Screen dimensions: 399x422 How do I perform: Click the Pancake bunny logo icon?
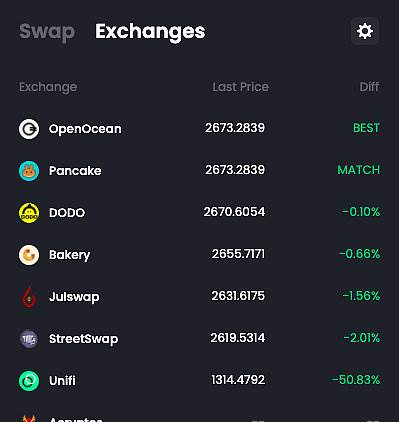[x=29, y=171]
